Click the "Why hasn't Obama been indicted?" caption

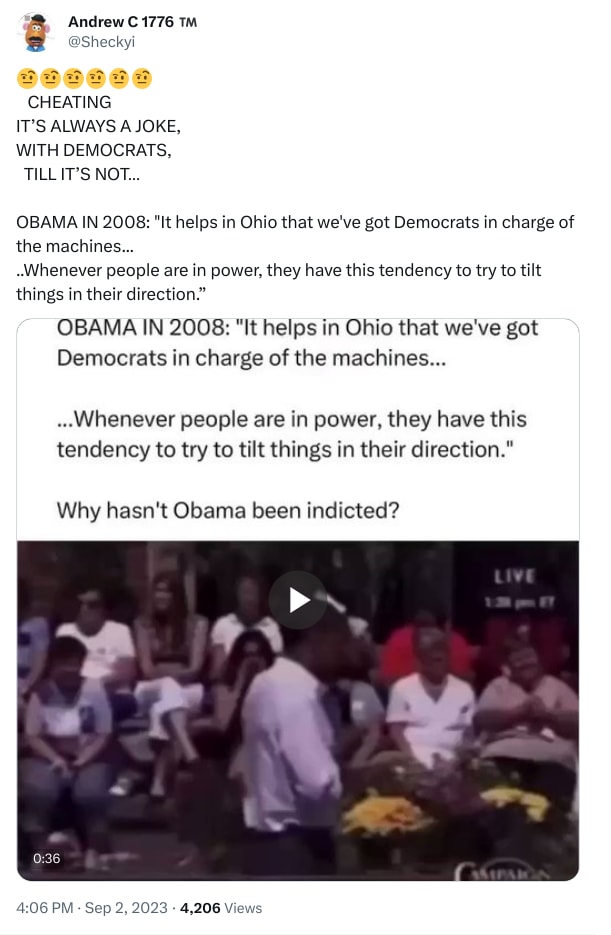[228, 510]
